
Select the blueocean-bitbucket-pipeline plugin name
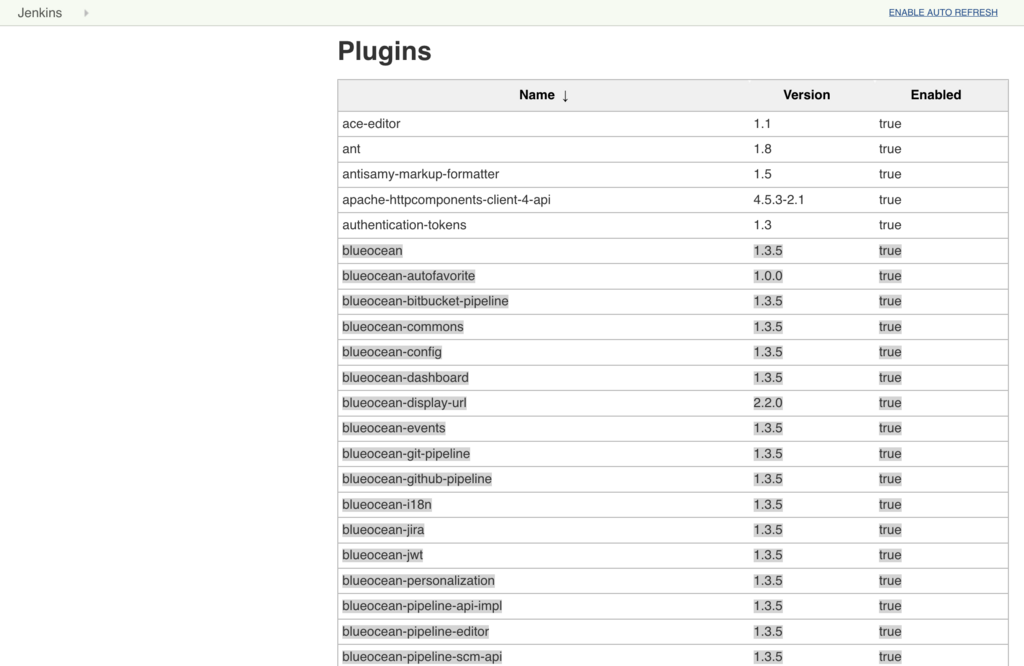[425, 301]
